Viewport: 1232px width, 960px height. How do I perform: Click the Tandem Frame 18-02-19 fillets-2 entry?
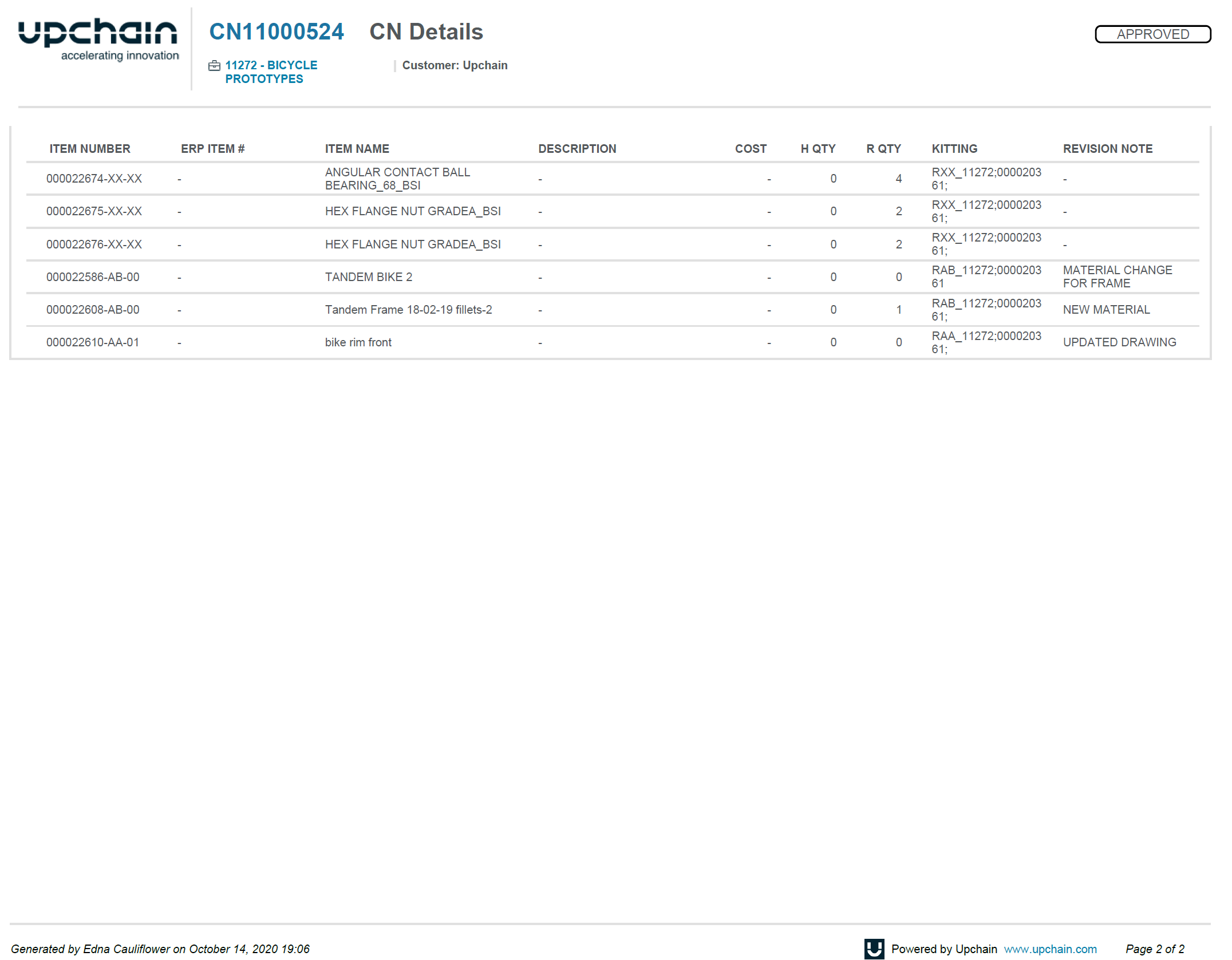point(408,310)
